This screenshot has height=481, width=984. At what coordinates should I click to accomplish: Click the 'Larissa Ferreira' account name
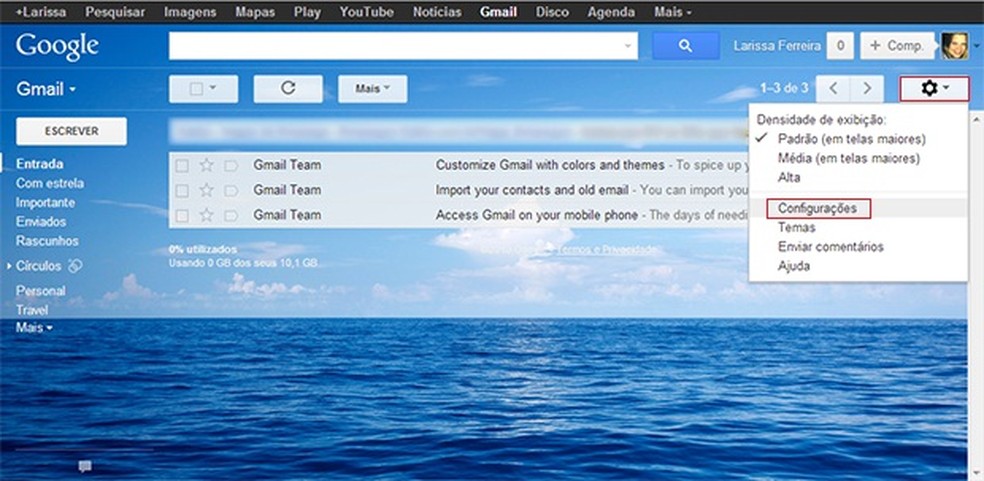point(777,46)
